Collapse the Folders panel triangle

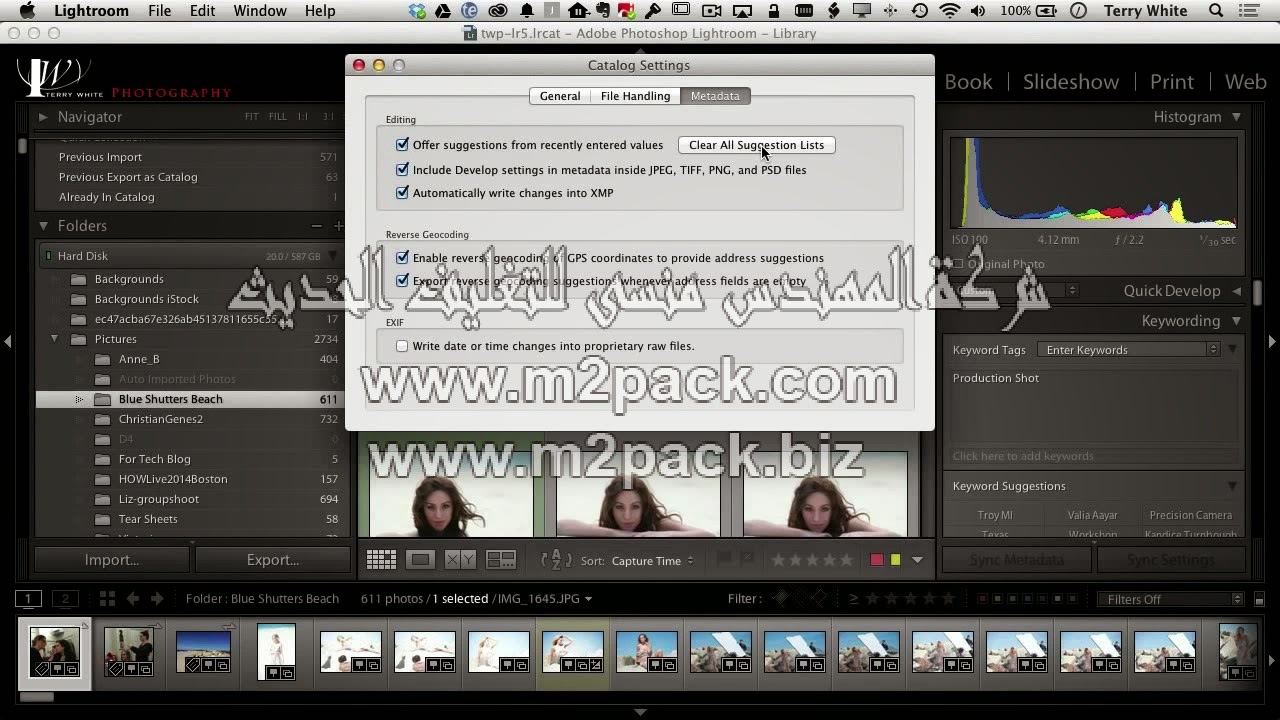43,226
